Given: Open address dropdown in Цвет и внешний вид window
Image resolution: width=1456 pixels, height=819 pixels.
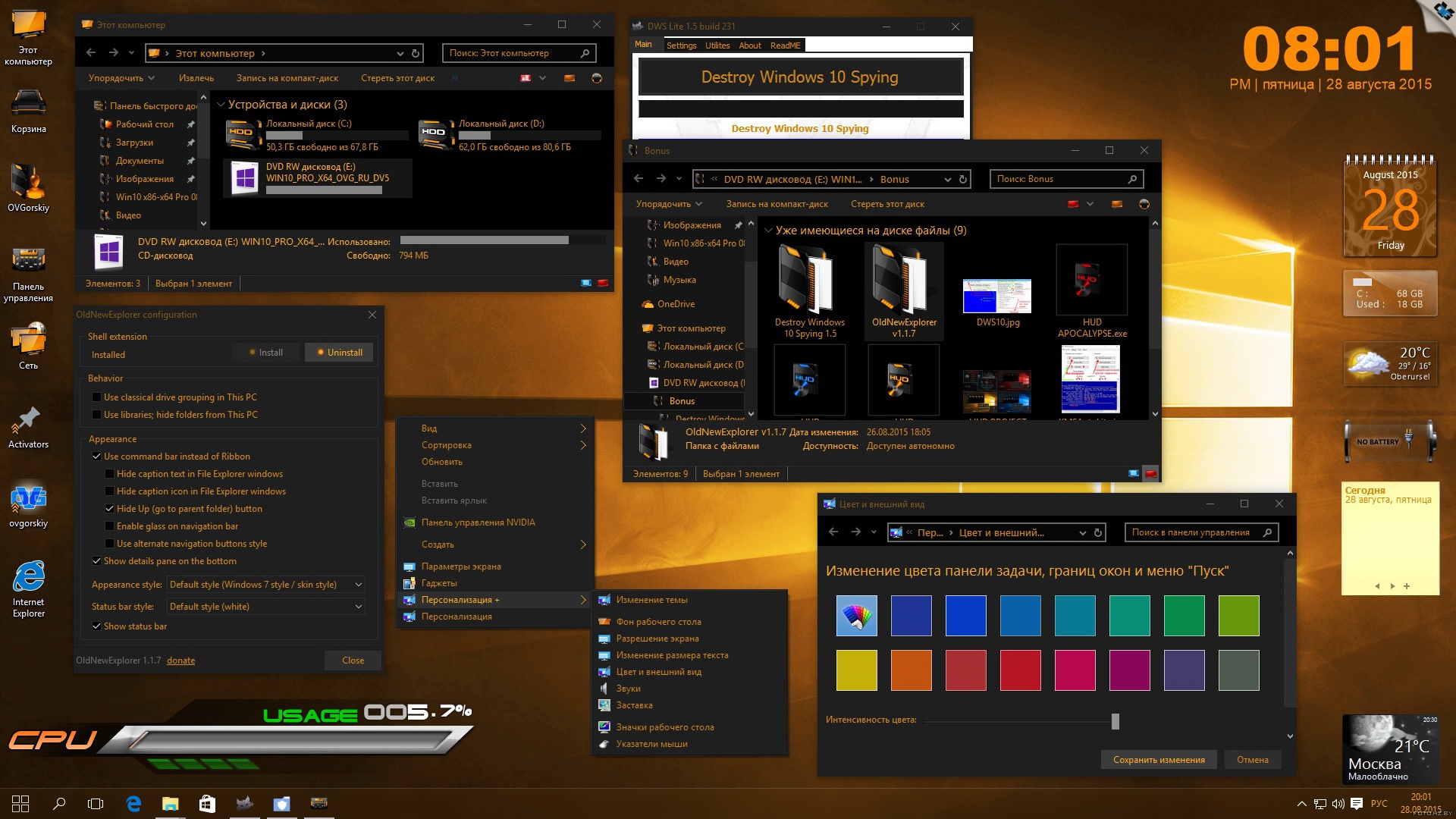Looking at the screenshot, I should [x=1082, y=533].
